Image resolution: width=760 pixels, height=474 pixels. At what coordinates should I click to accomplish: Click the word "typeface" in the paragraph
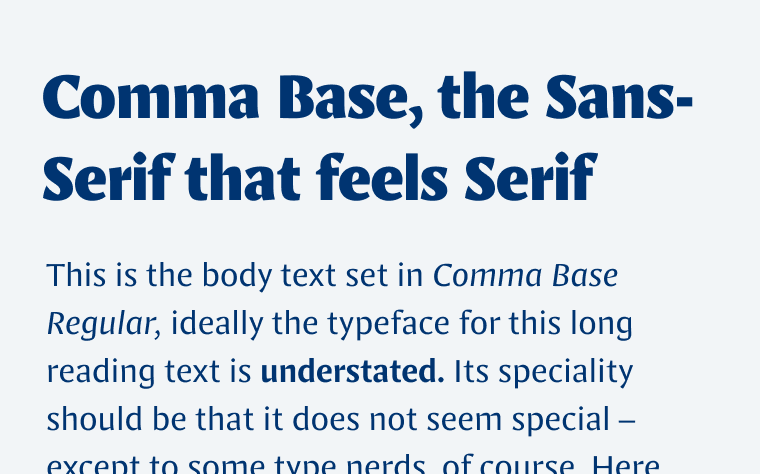(389, 325)
